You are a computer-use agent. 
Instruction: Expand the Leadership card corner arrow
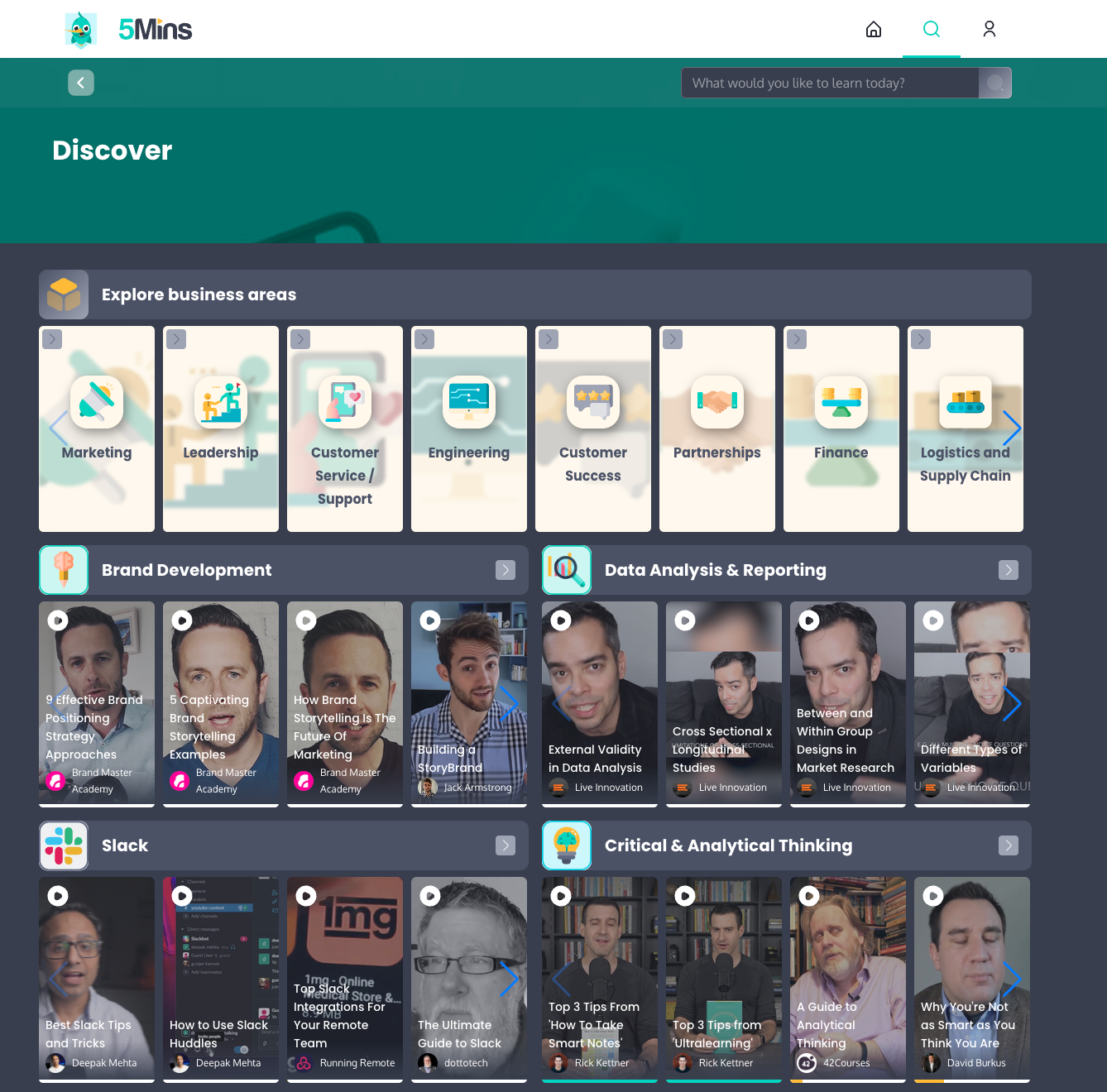point(176,339)
